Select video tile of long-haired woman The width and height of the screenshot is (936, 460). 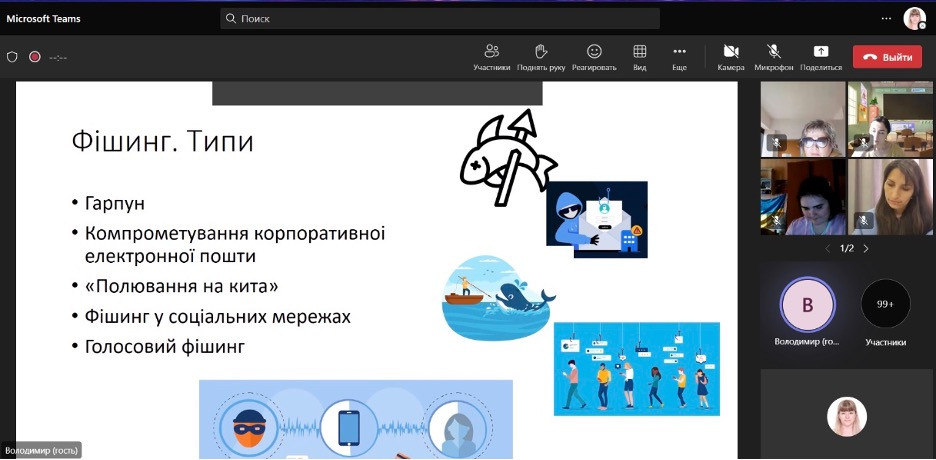click(889, 197)
